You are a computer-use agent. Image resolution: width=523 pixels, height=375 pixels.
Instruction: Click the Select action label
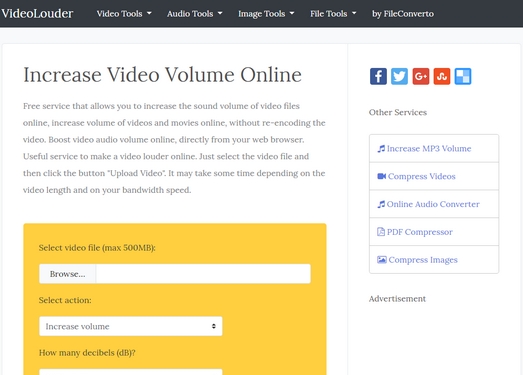[x=65, y=300]
